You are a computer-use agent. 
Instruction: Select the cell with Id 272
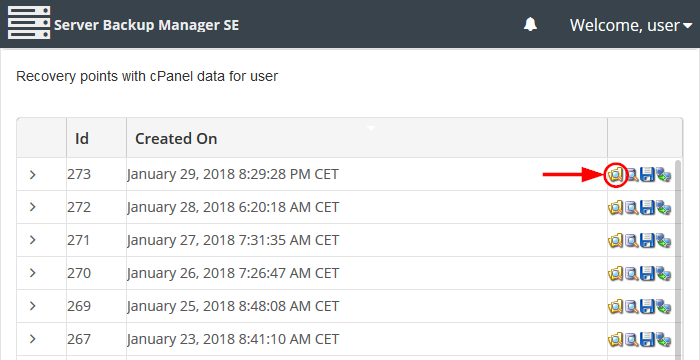point(96,207)
